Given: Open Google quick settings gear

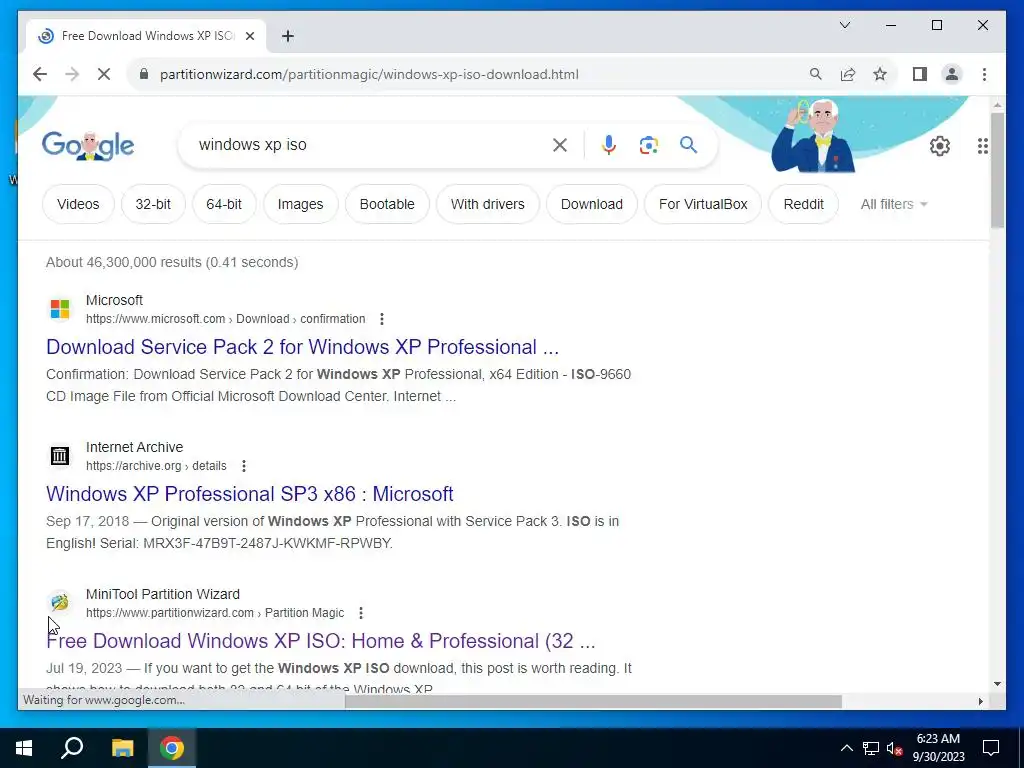Looking at the screenshot, I should click(940, 146).
